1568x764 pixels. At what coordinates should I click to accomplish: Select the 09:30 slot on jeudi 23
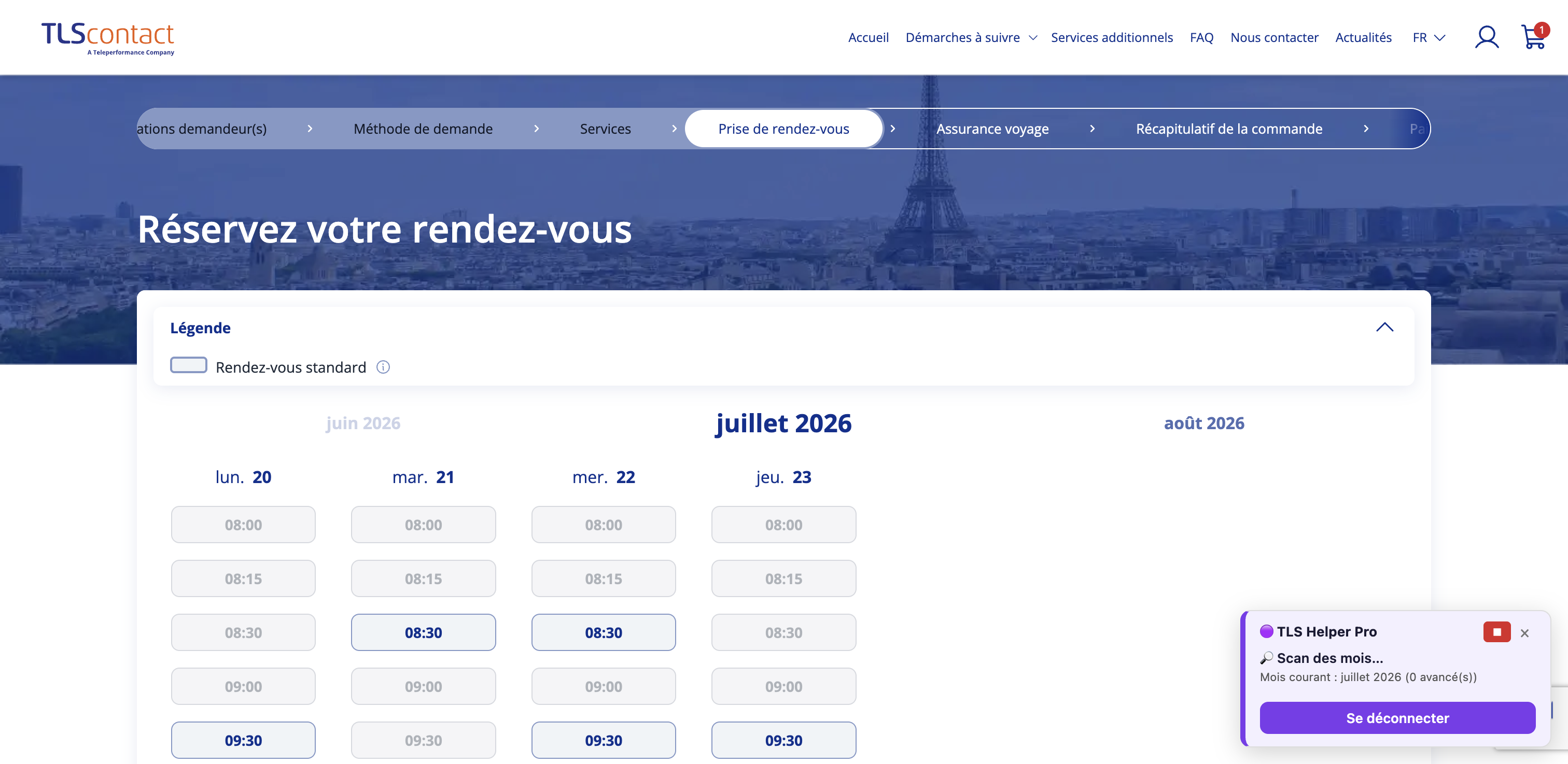coord(783,740)
